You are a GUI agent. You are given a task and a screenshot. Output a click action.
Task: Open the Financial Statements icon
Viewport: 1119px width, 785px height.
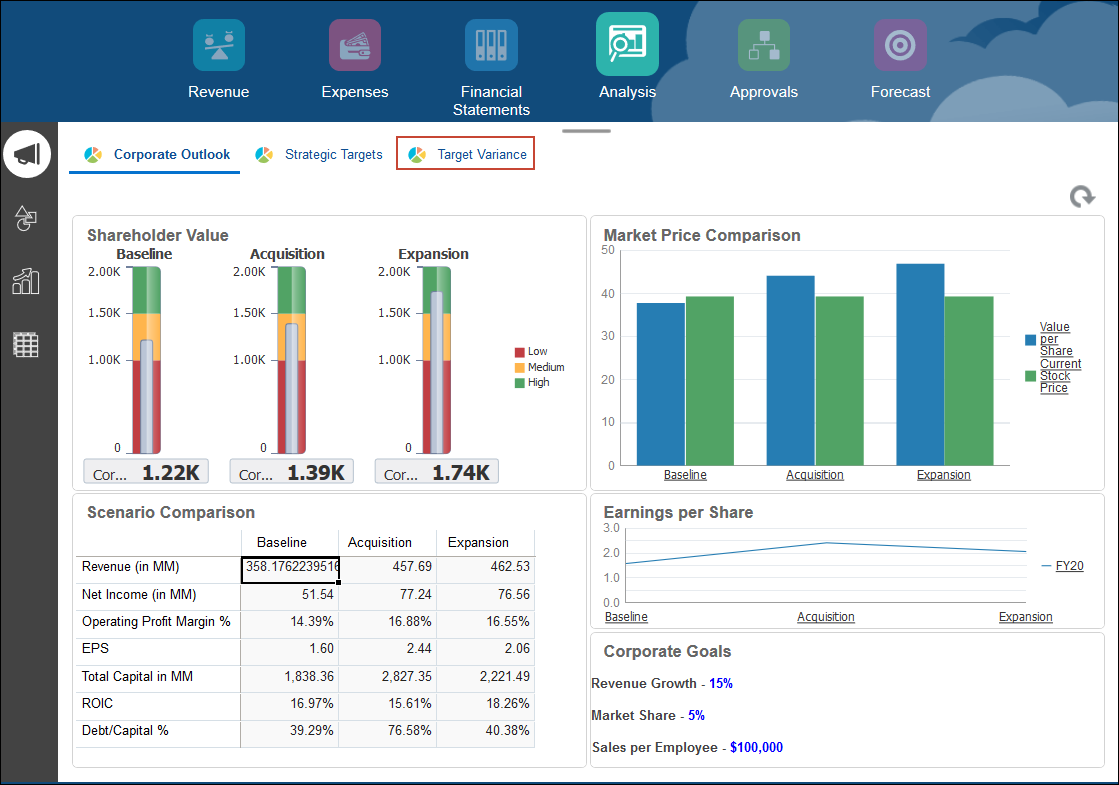click(x=491, y=44)
